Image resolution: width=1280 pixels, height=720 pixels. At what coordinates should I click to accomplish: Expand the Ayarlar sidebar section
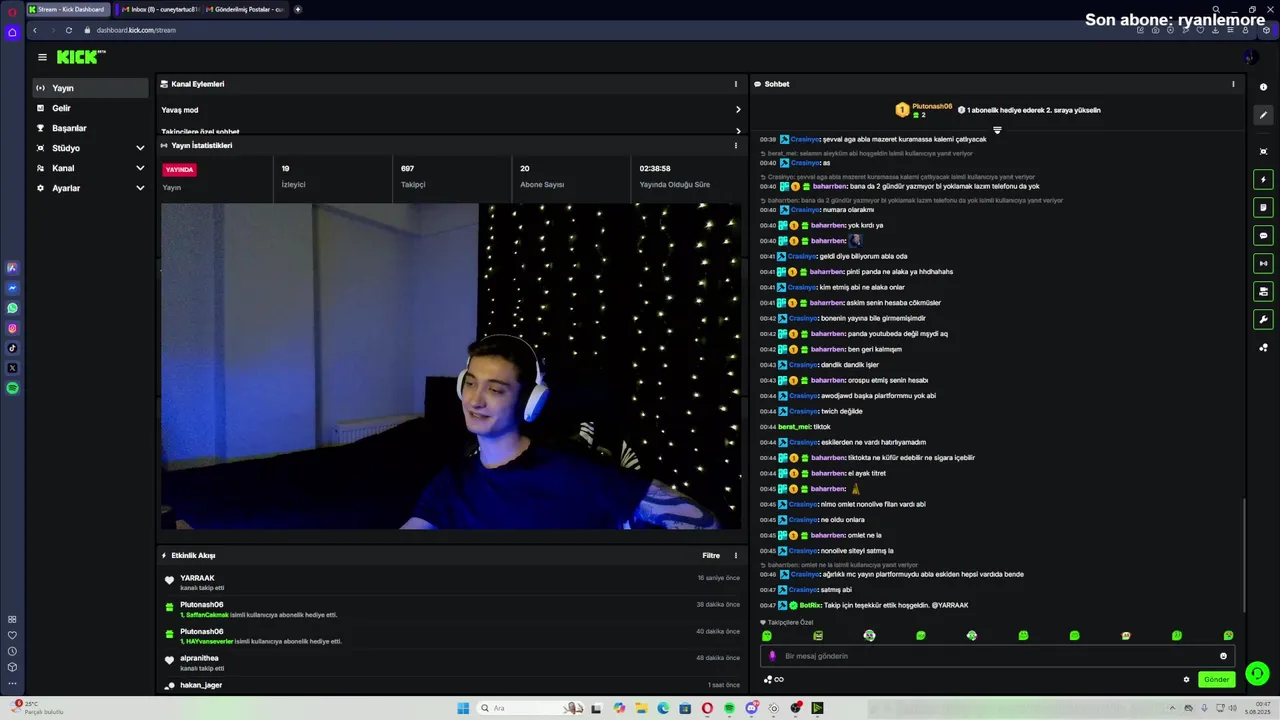click(140, 188)
